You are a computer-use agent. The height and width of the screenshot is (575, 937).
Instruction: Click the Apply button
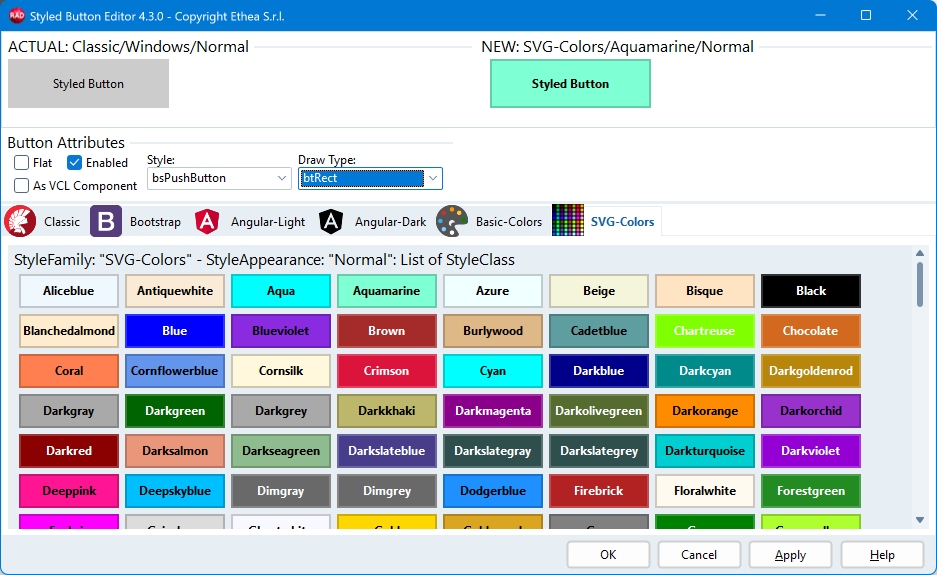(x=790, y=555)
